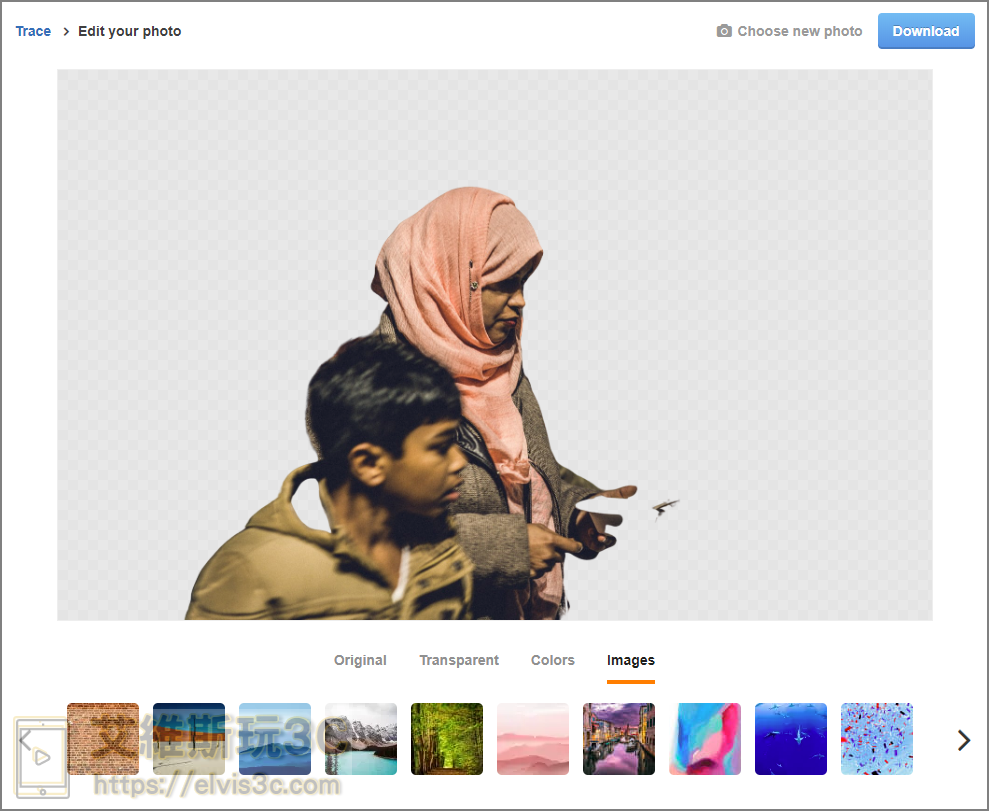Screen dimensions: 989x811
Task: Choose the sunset beach background thumbnail
Action: coord(189,739)
